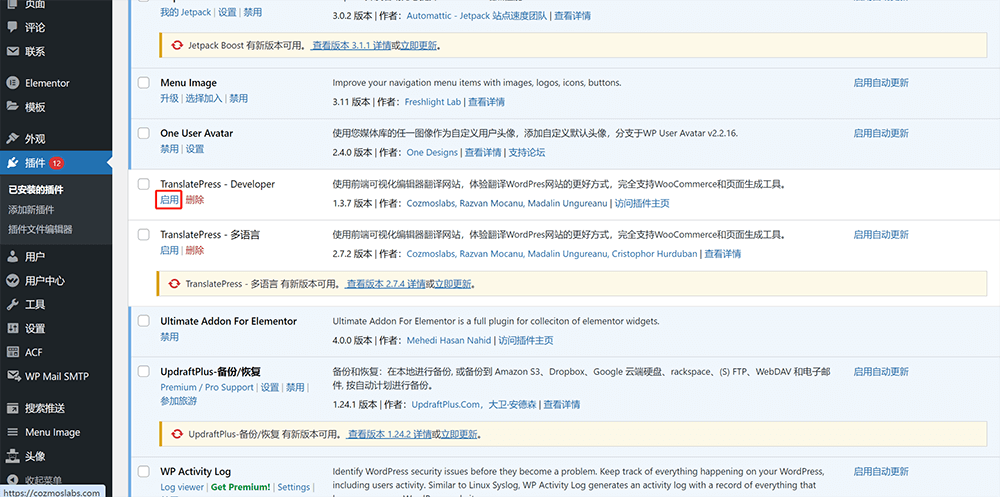
Task: Update Jetpack Boost via 立即更新 link
Action: pyautogui.click(x=418, y=45)
